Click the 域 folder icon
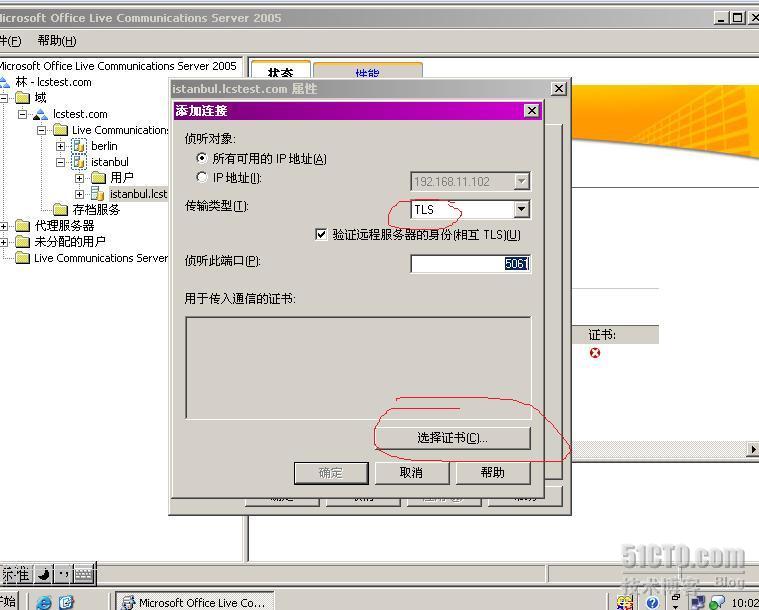The width and height of the screenshot is (759, 610). (x=22, y=98)
